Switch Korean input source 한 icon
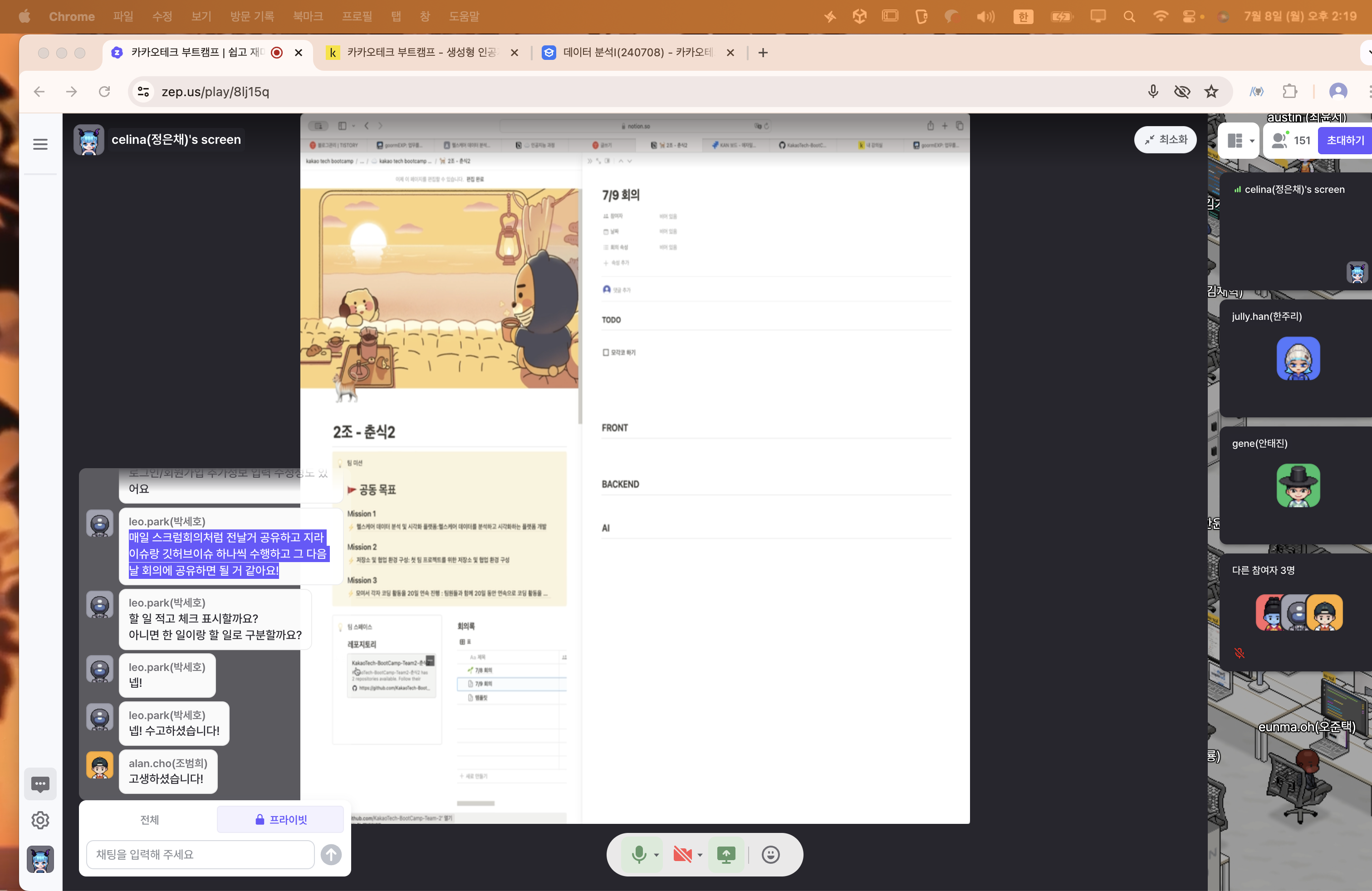The image size is (1372, 891). (x=1023, y=16)
